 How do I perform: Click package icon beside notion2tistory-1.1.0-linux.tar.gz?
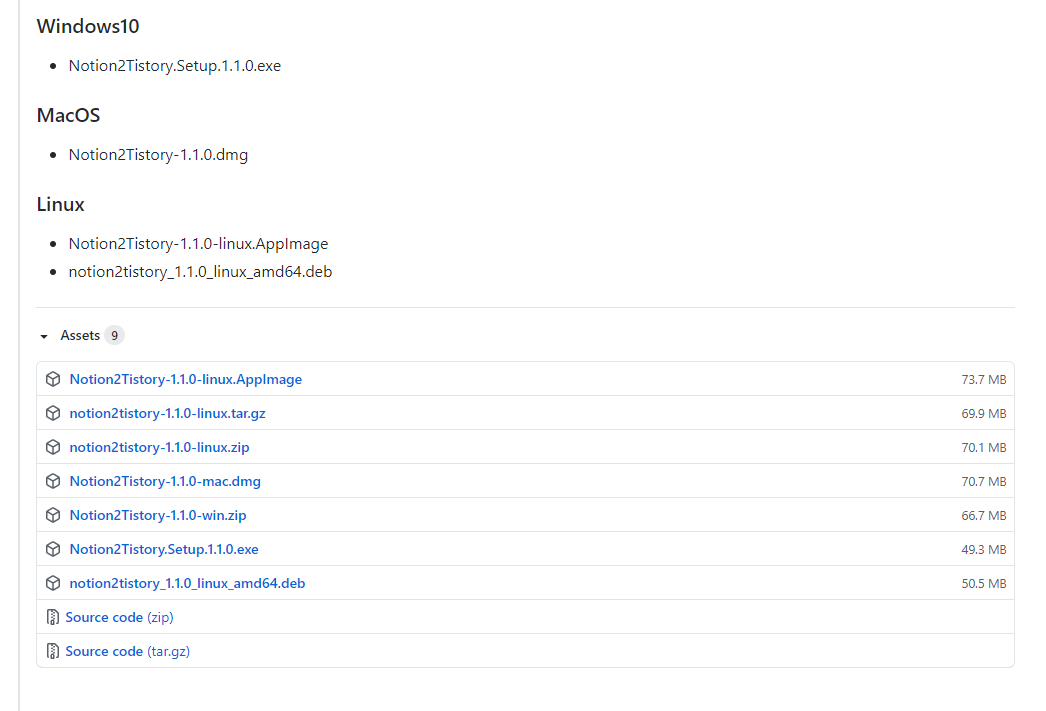(53, 414)
